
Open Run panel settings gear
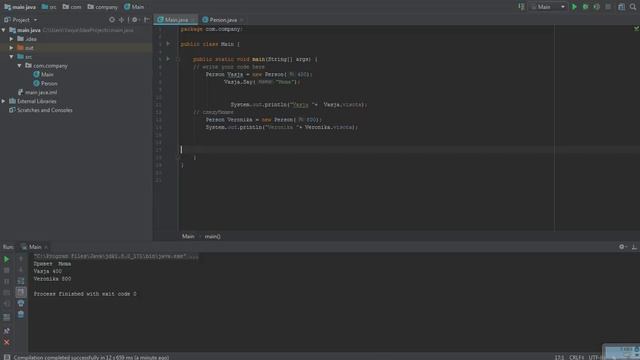(x=622, y=247)
